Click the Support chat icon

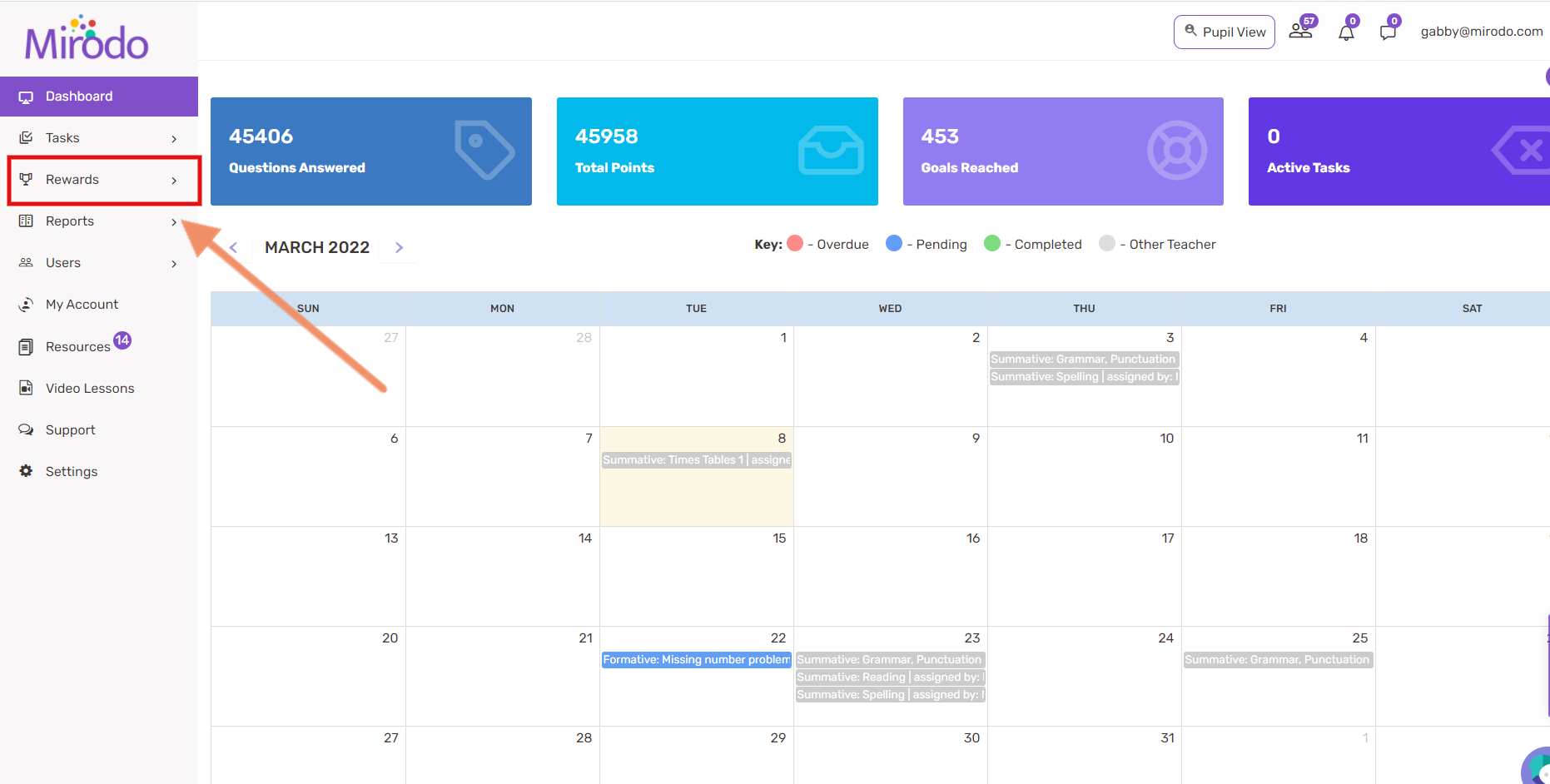point(26,430)
